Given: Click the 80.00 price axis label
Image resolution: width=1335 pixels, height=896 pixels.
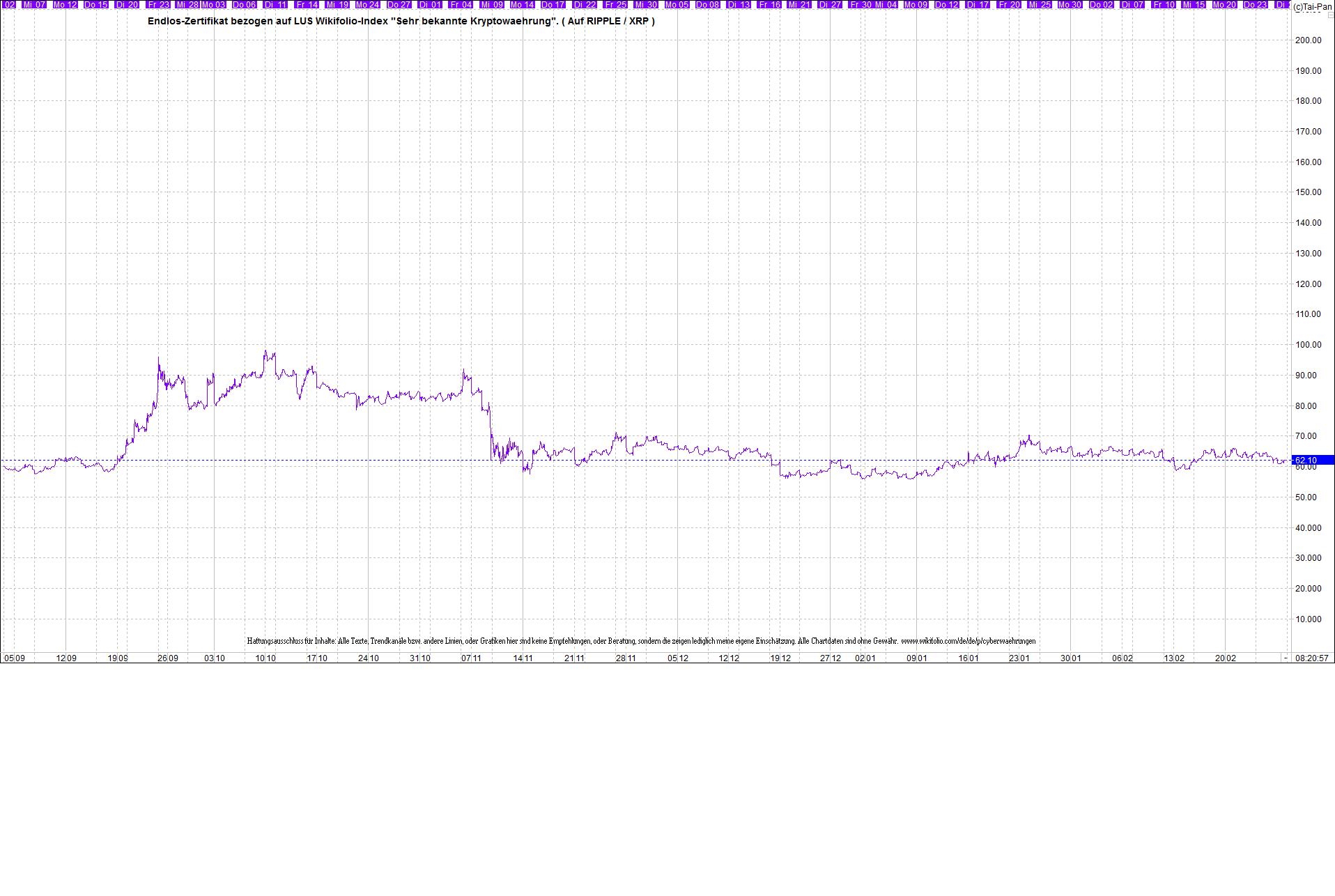Looking at the screenshot, I should (x=1306, y=405).
